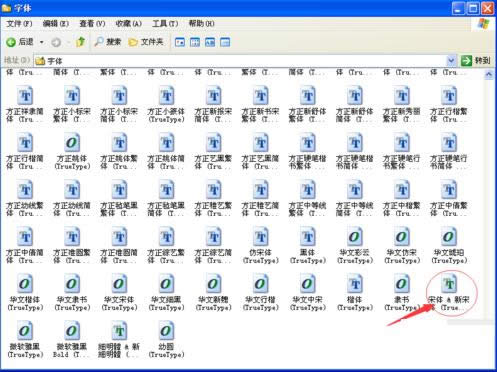The image size is (497, 372).
Task: Select the 方正中等线简体 font icon
Action: [355, 190]
